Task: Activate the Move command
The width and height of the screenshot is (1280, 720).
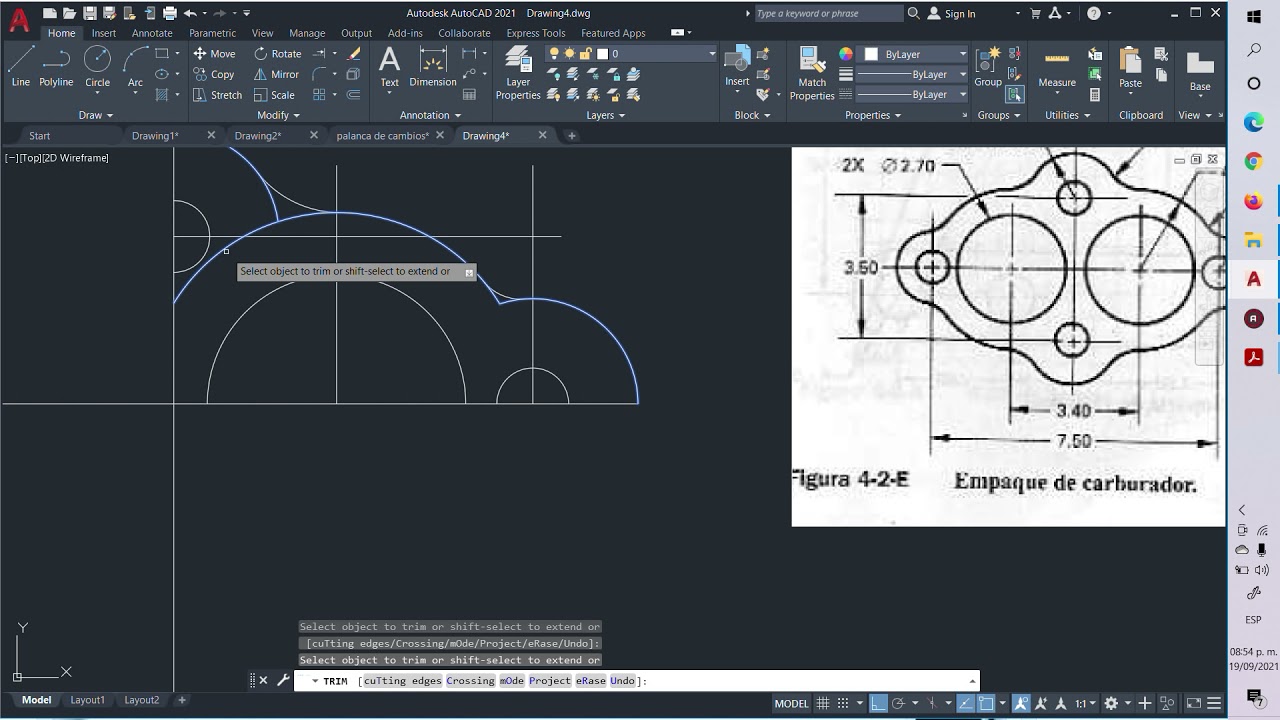Action: tap(214, 54)
